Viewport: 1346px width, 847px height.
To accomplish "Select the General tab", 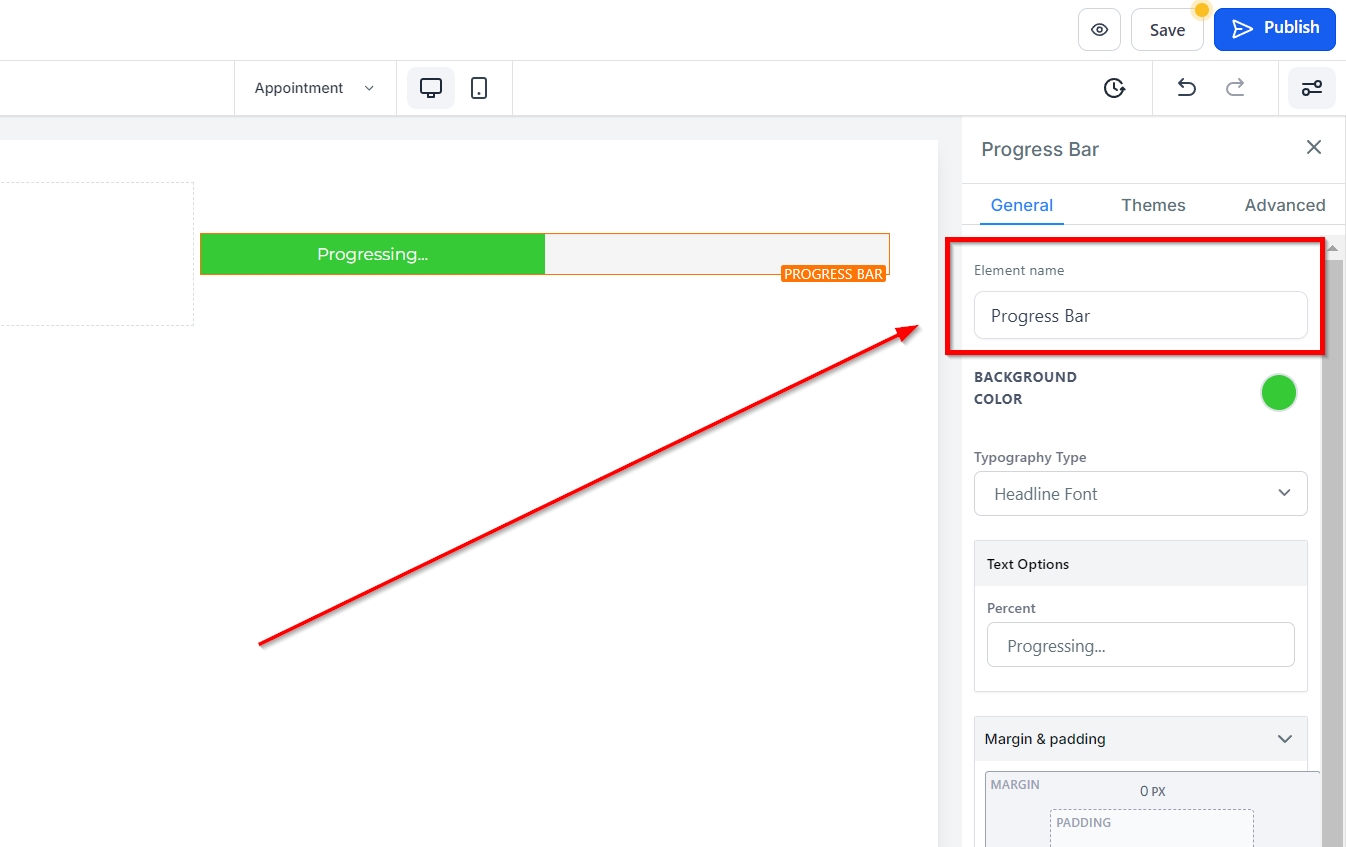I will point(1021,205).
